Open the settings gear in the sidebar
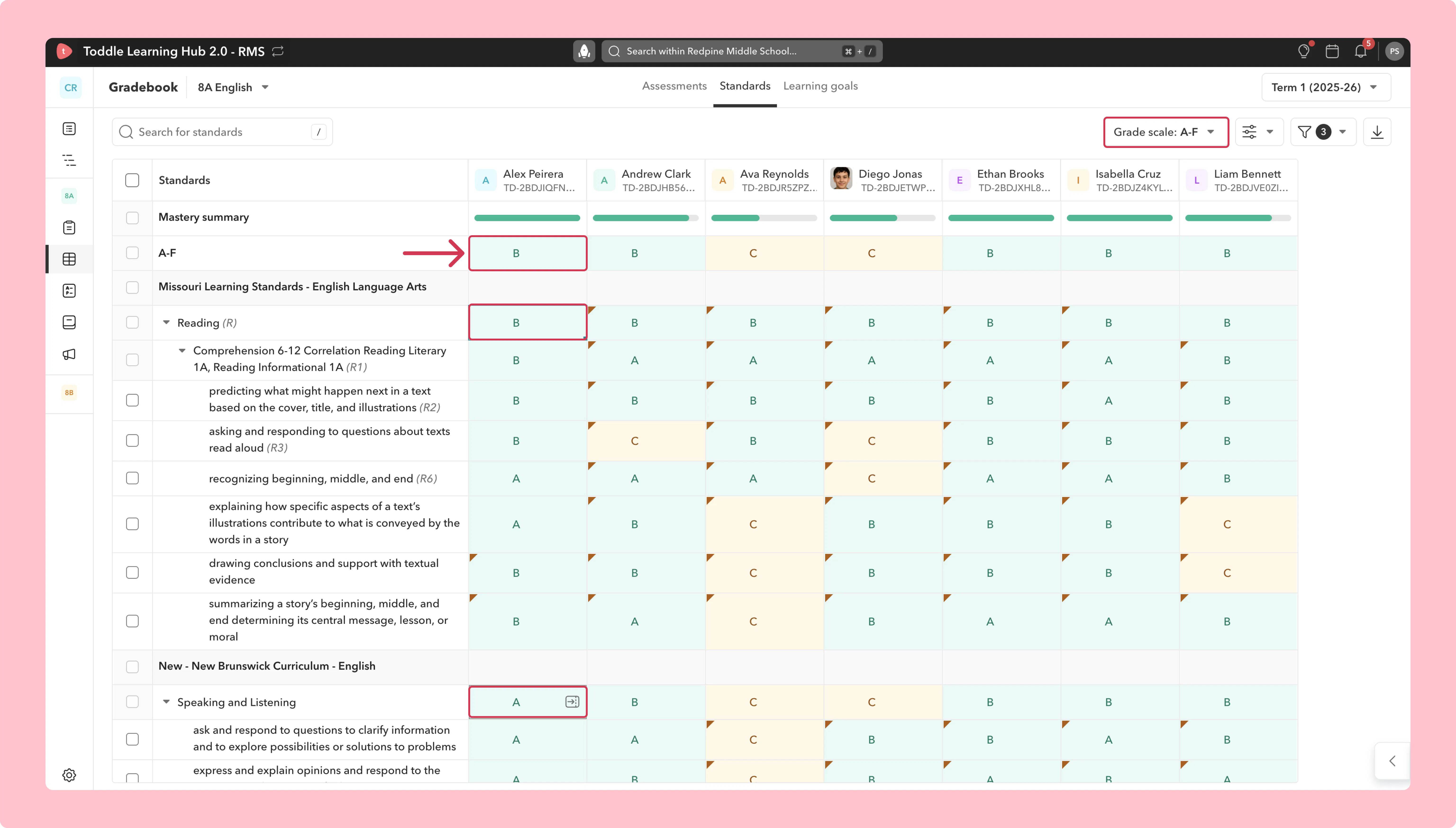Viewport: 1456px width, 828px height. (69, 775)
